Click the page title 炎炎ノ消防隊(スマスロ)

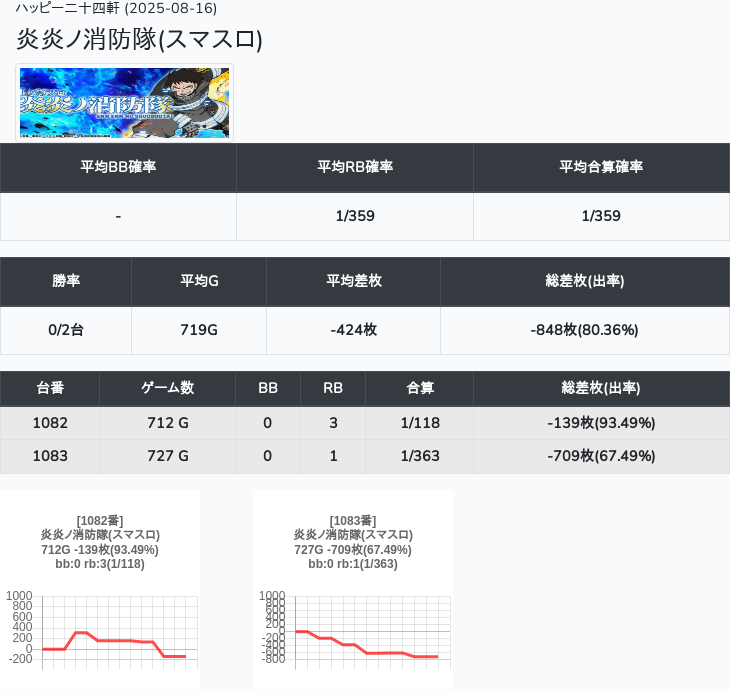coord(140,39)
